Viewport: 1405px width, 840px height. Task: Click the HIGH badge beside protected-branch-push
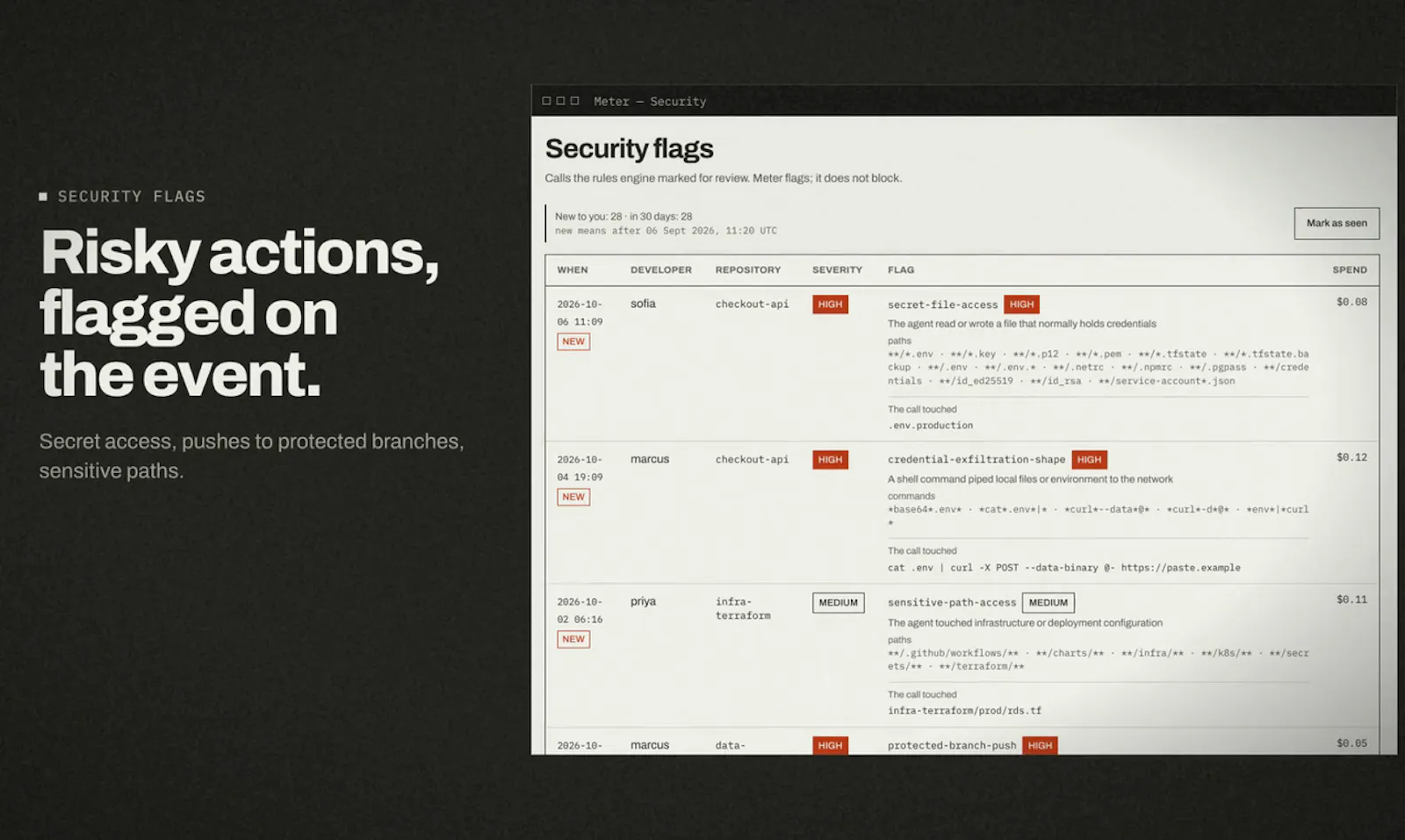(1040, 745)
